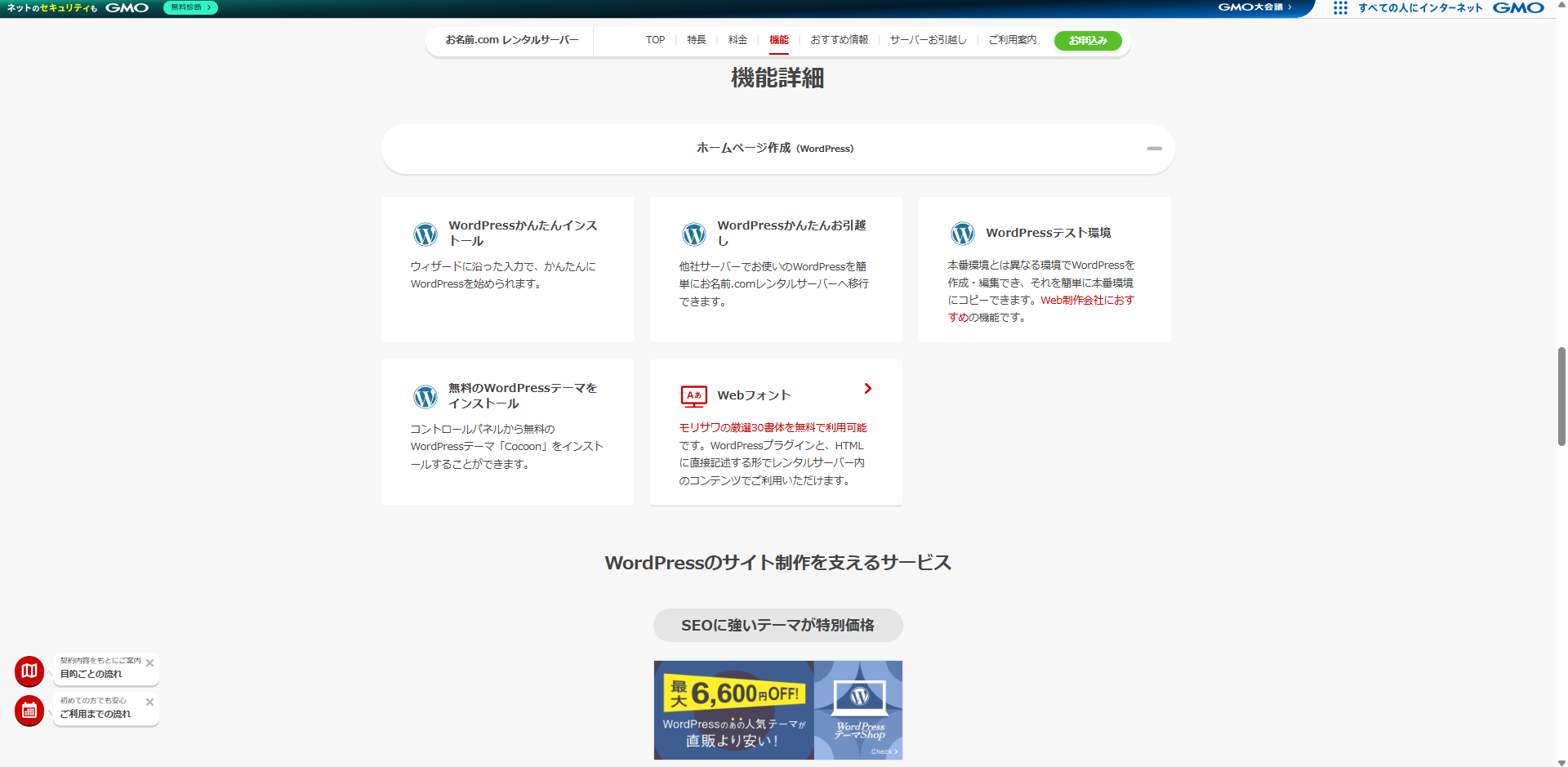This screenshot has width=1568, height=767.
Task: Collapse the ホームページ作成 (WordPress) section
Action: (1154, 149)
